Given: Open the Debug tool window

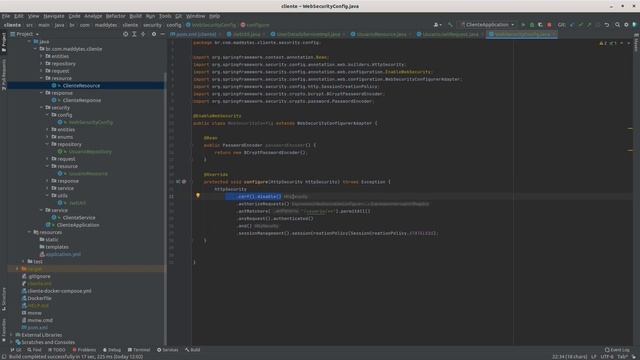Looking at the screenshot, I should 112,350.
